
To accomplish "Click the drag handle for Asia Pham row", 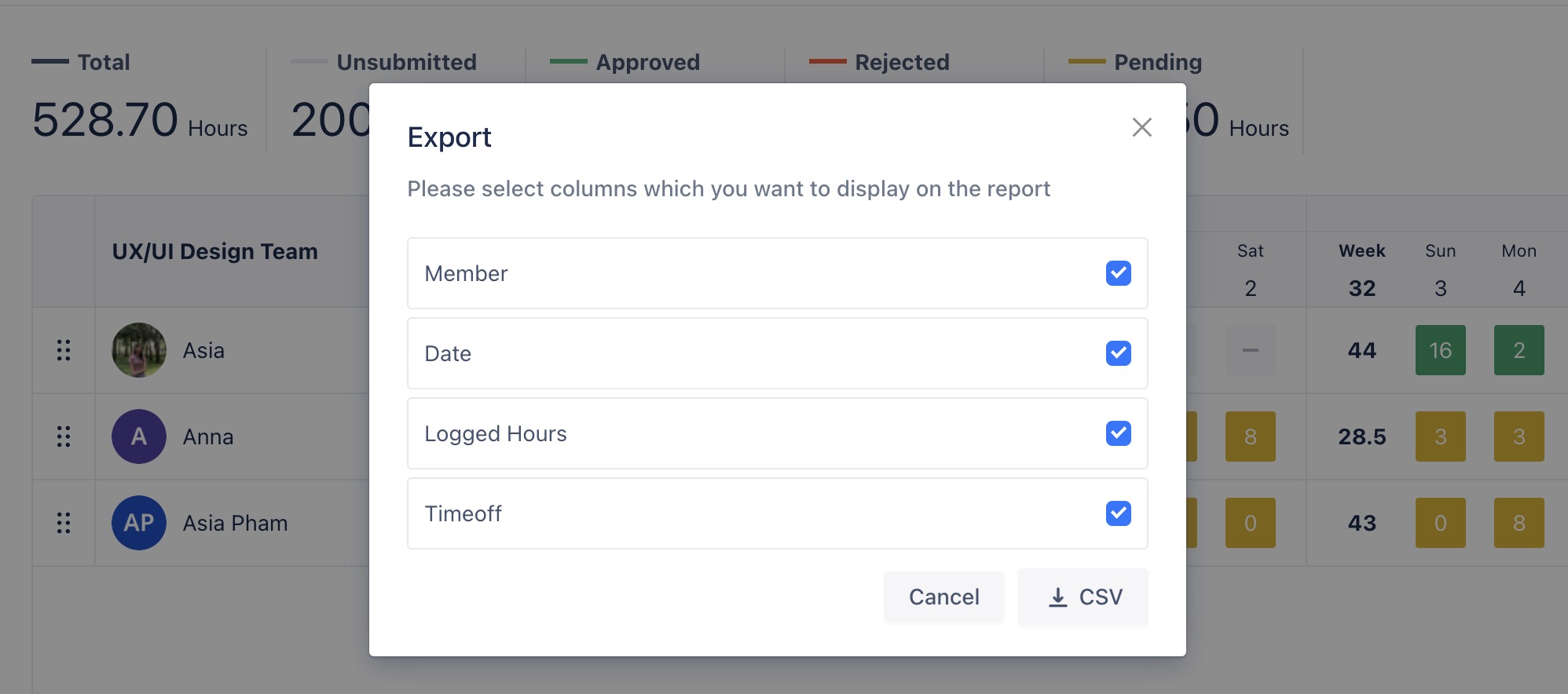I will 64,523.
